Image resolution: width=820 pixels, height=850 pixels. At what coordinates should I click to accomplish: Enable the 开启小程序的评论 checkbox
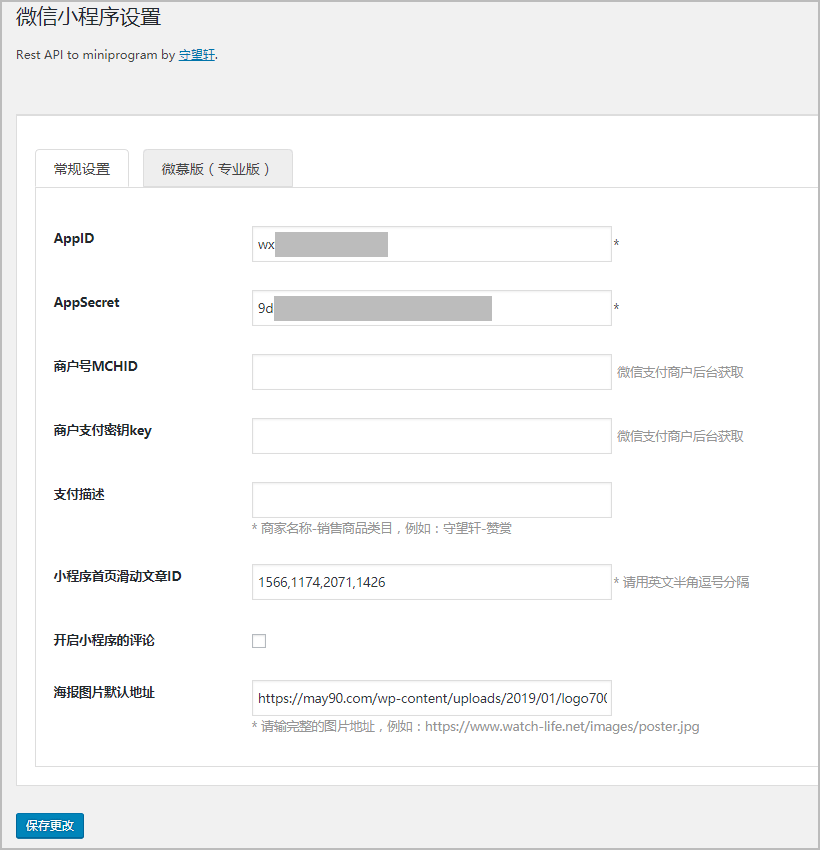[x=259, y=640]
